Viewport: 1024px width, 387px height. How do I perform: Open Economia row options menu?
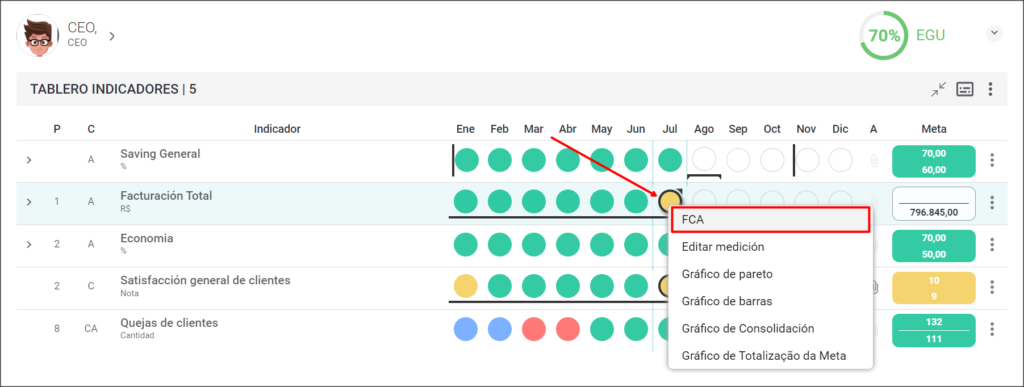[992, 245]
